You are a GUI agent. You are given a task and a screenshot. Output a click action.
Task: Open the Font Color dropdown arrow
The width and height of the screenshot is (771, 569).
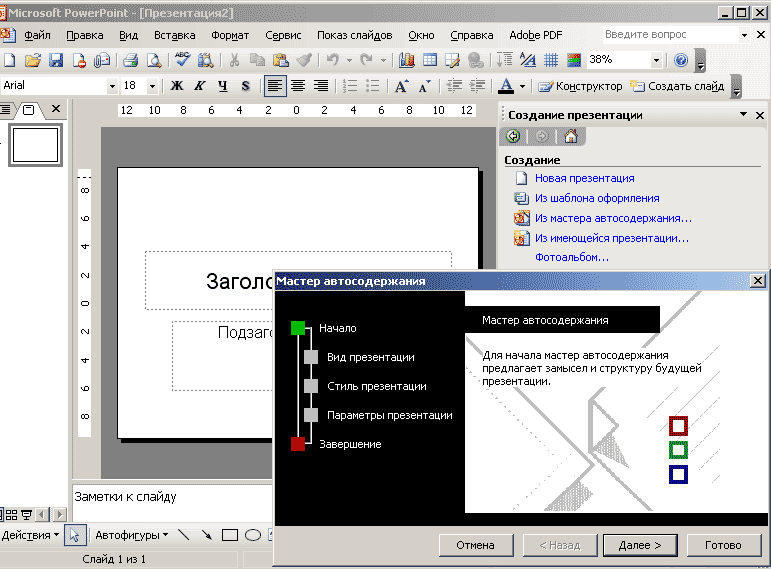coord(522,87)
